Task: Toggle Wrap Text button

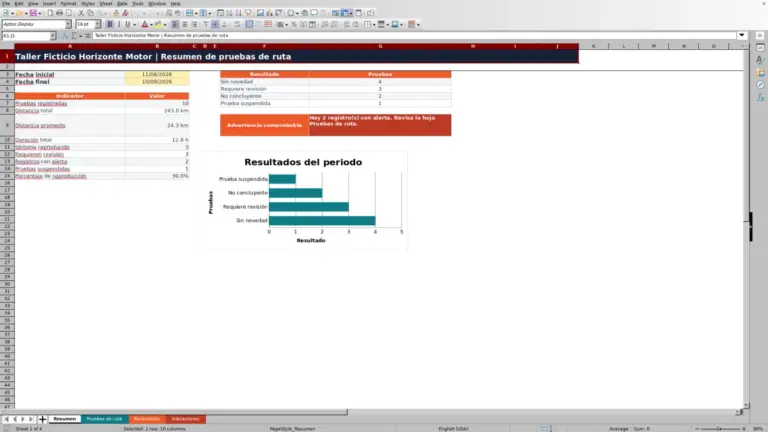Action: pyautogui.click(x=237, y=24)
